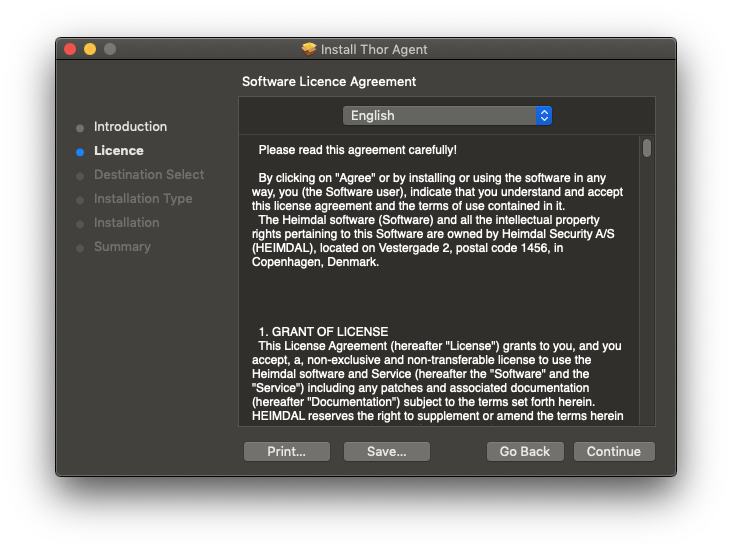Click the "Install Thor Agent" window title

click(374, 49)
